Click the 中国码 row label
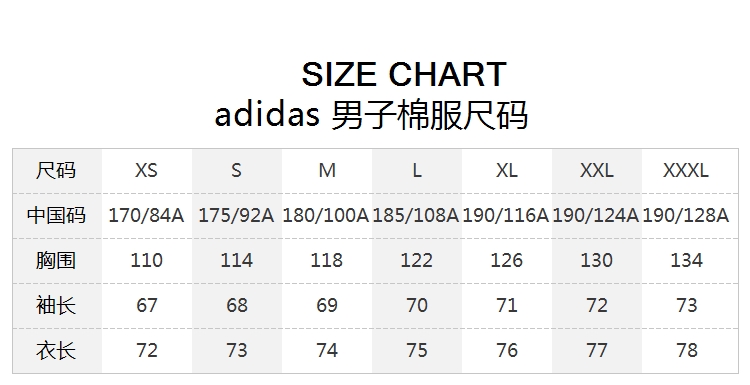The height and width of the screenshot is (385, 750). pos(56,215)
